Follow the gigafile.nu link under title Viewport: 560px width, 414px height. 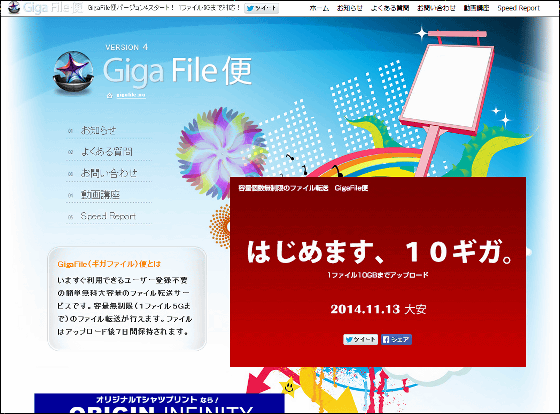coord(131,95)
